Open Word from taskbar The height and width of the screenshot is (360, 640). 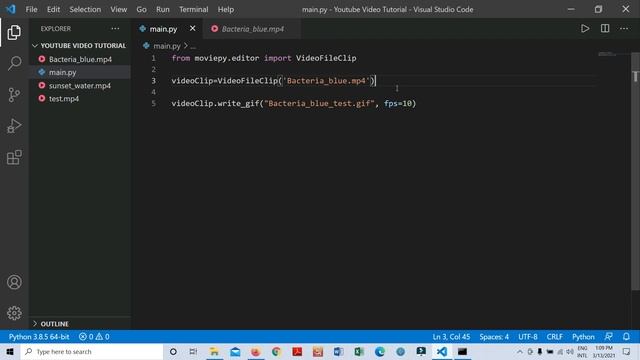338,351
